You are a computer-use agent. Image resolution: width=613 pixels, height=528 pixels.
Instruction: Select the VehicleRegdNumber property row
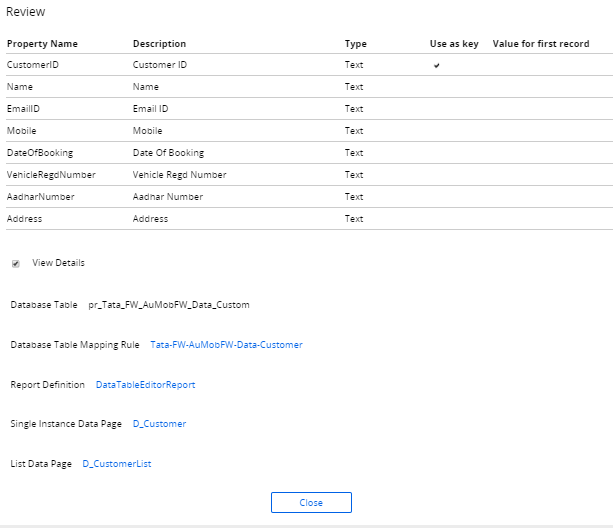[x=51, y=175]
